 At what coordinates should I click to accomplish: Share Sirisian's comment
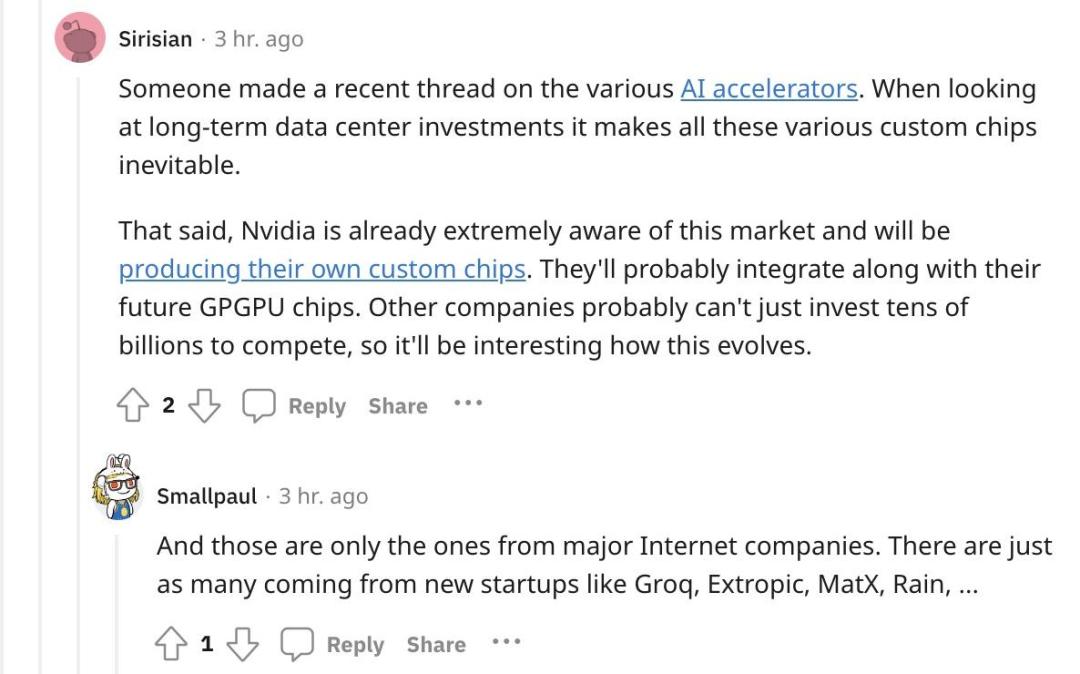(x=397, y=406)
